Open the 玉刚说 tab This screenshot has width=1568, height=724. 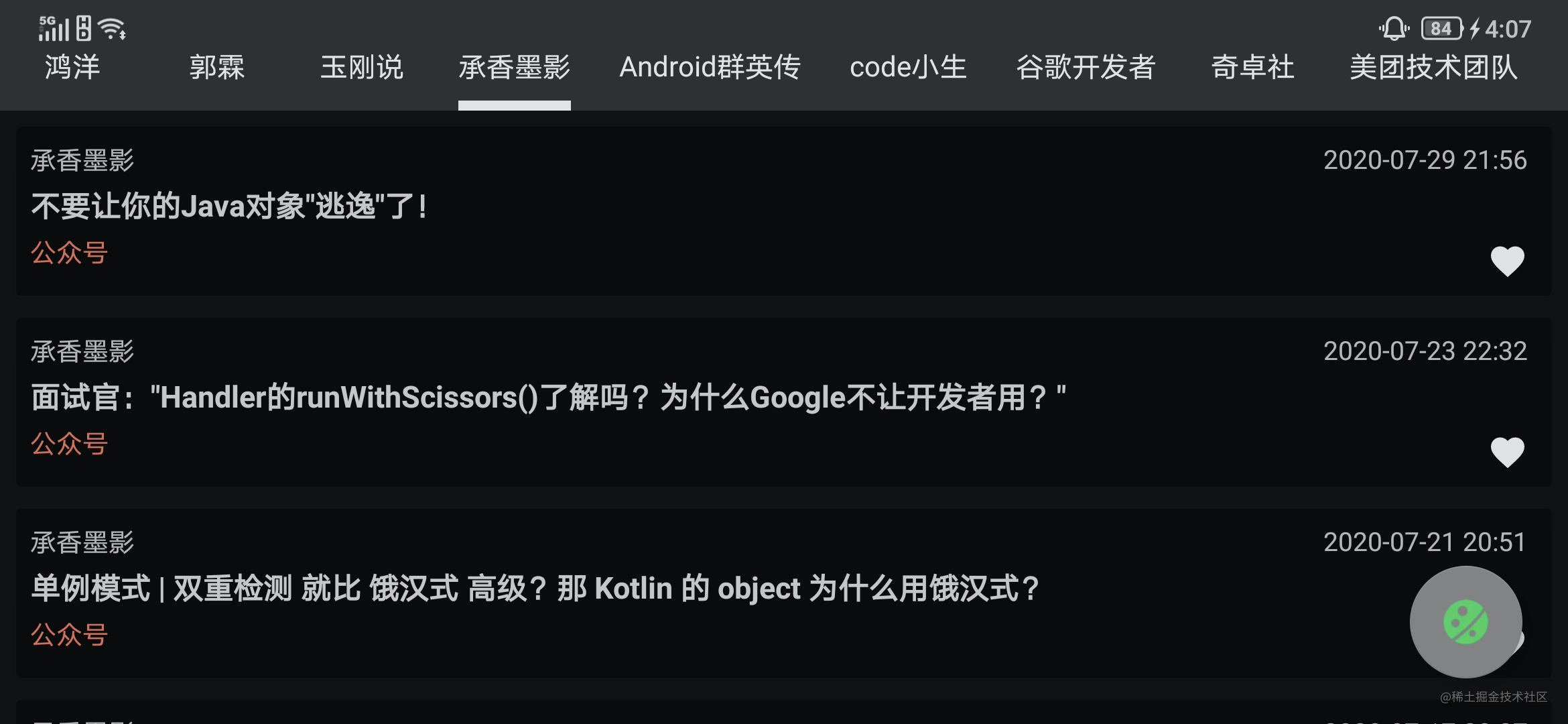point(361,67)
